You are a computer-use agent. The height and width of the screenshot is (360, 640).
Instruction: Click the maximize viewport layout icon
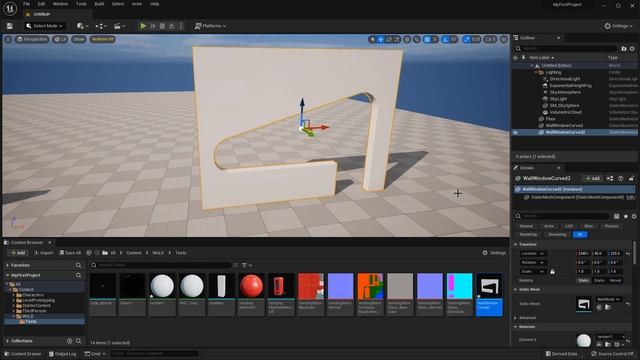(x=504, y=39)
